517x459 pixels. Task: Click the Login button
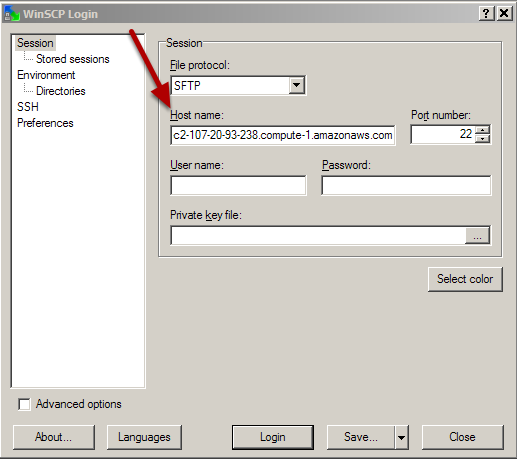click(273, 437)
